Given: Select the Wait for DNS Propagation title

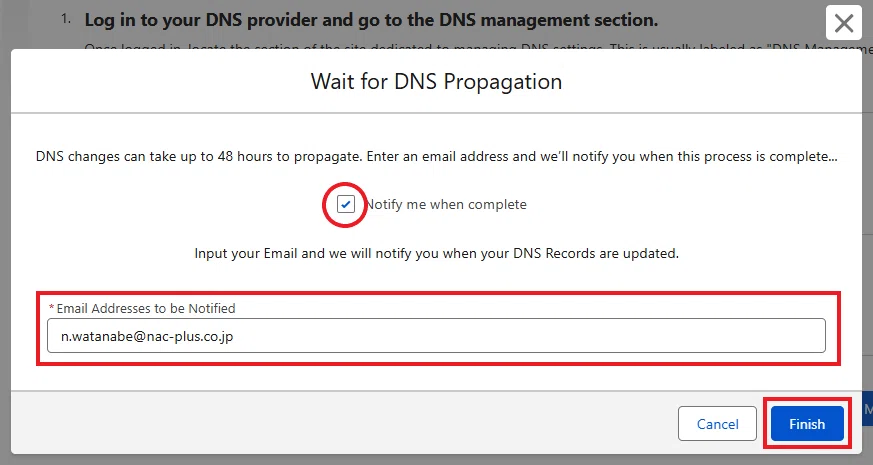Looking at the screenshot, I should (436, 81).
